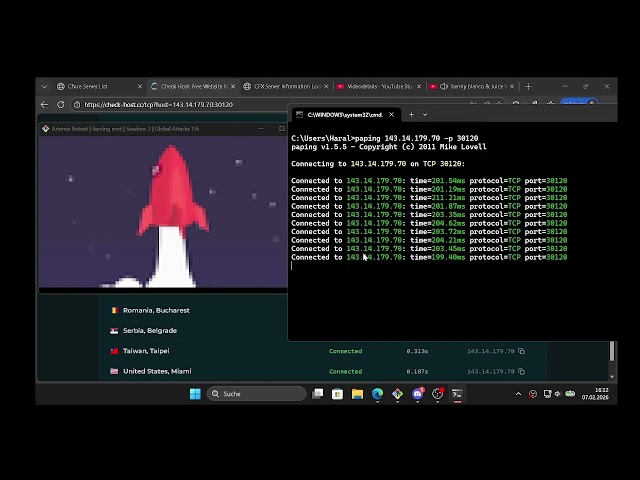The width and height of the screenshot is (640, 480).
Task: Go back in the browser
Action: click(44, 105)
